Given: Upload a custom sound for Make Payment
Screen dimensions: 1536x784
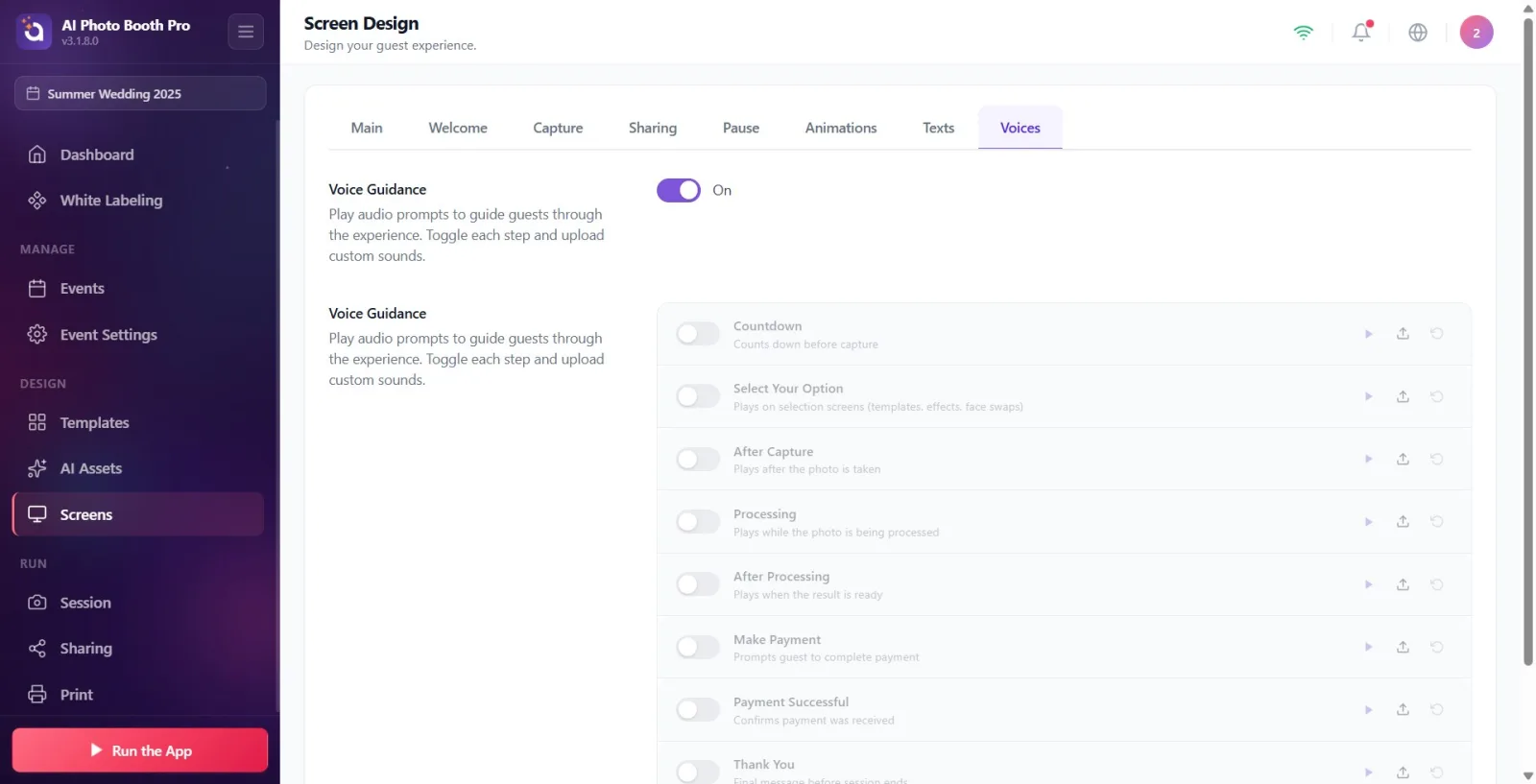Looking at the screenshot, I should click(1403, 647).
